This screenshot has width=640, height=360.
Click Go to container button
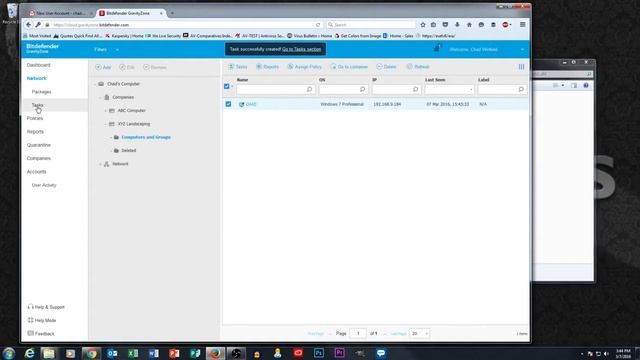point(349,67)
